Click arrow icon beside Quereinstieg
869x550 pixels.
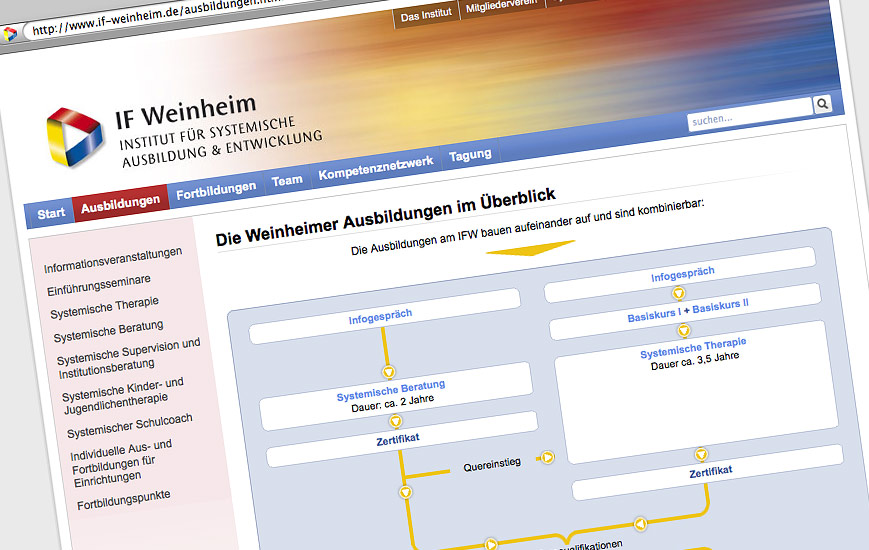coord(547,457)
